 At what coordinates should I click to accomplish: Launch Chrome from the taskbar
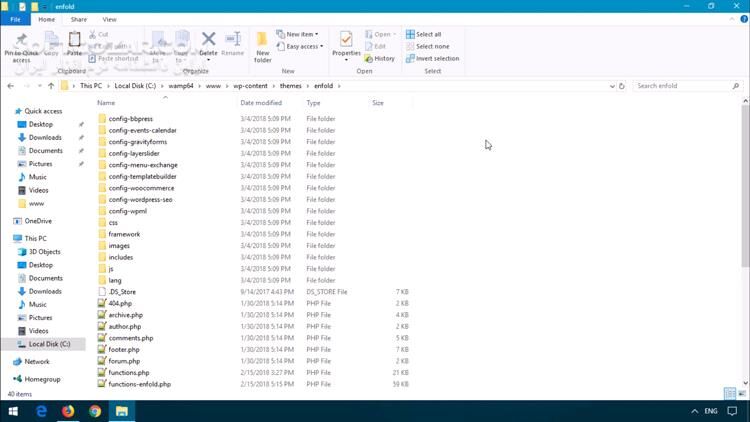click(x=95, y=411)
